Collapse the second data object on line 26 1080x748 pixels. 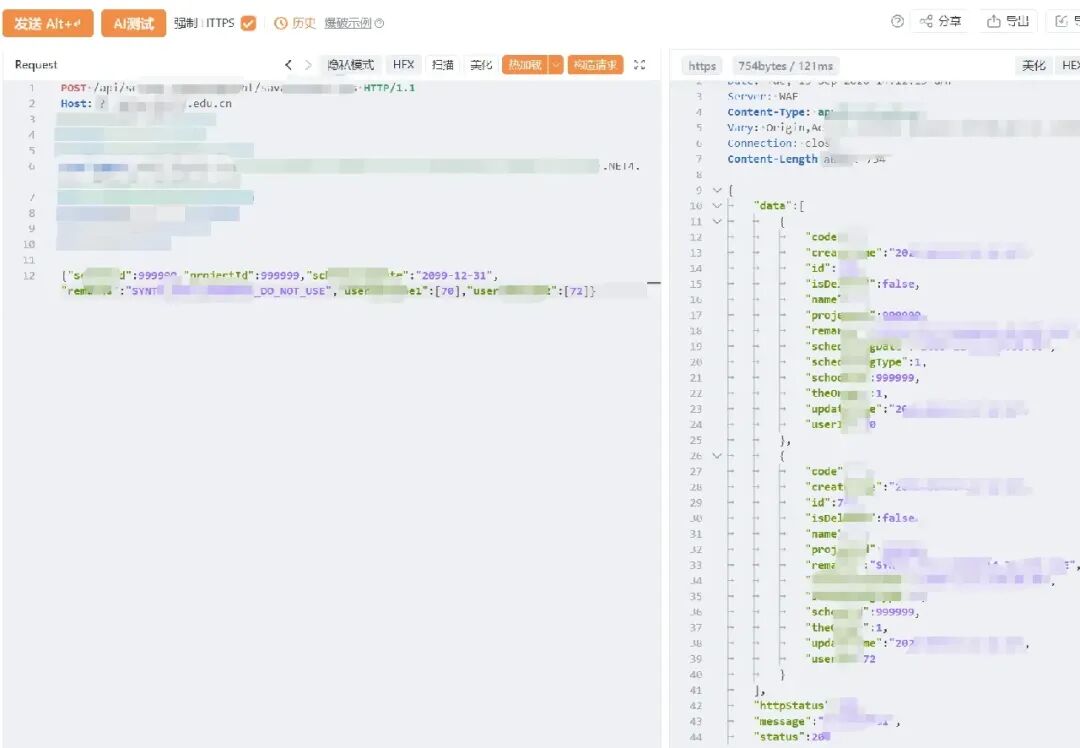(x=717, y=456)
